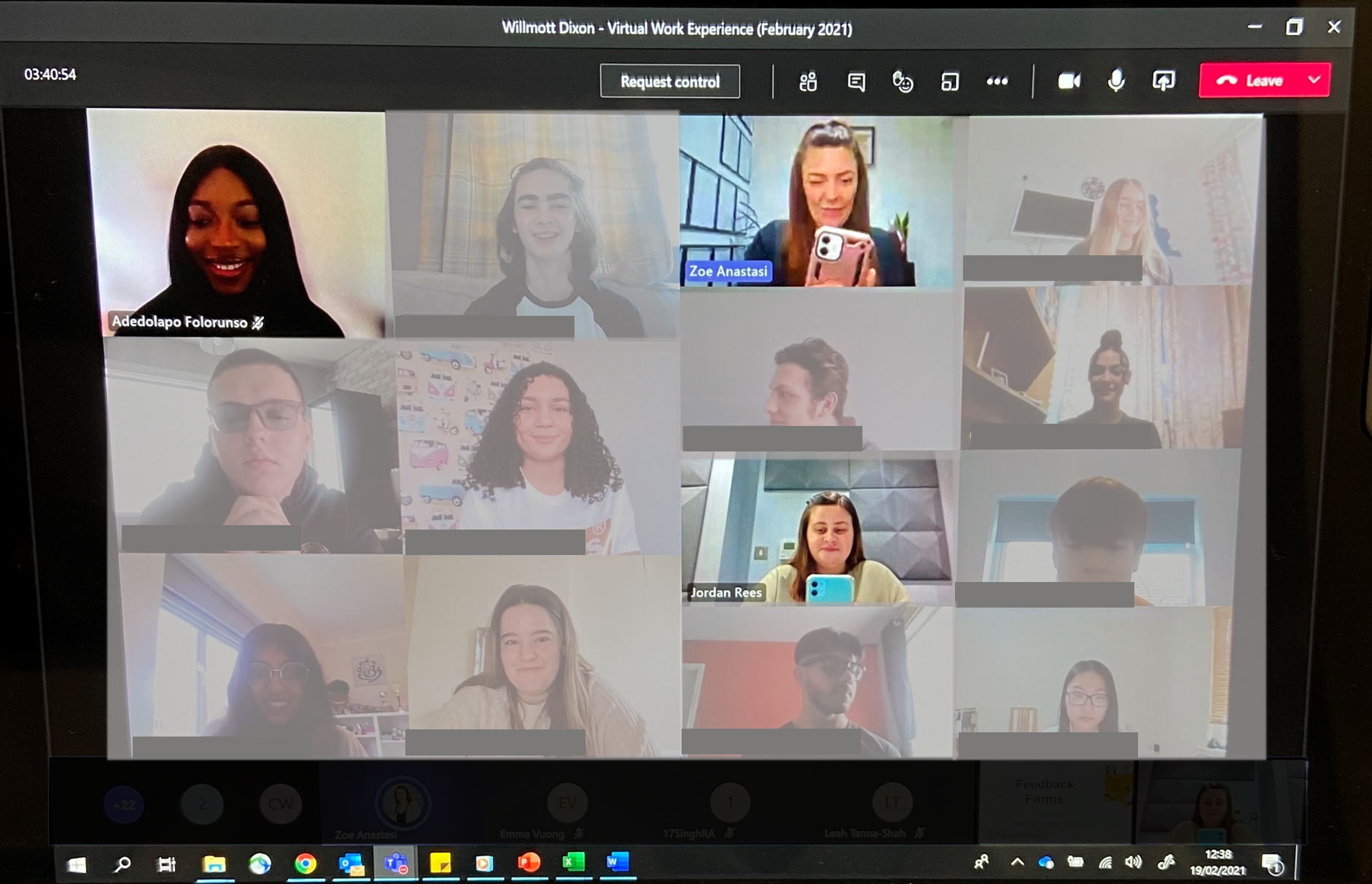
Task: Switch to the Teams taskbar item
Action: point(396,864)
